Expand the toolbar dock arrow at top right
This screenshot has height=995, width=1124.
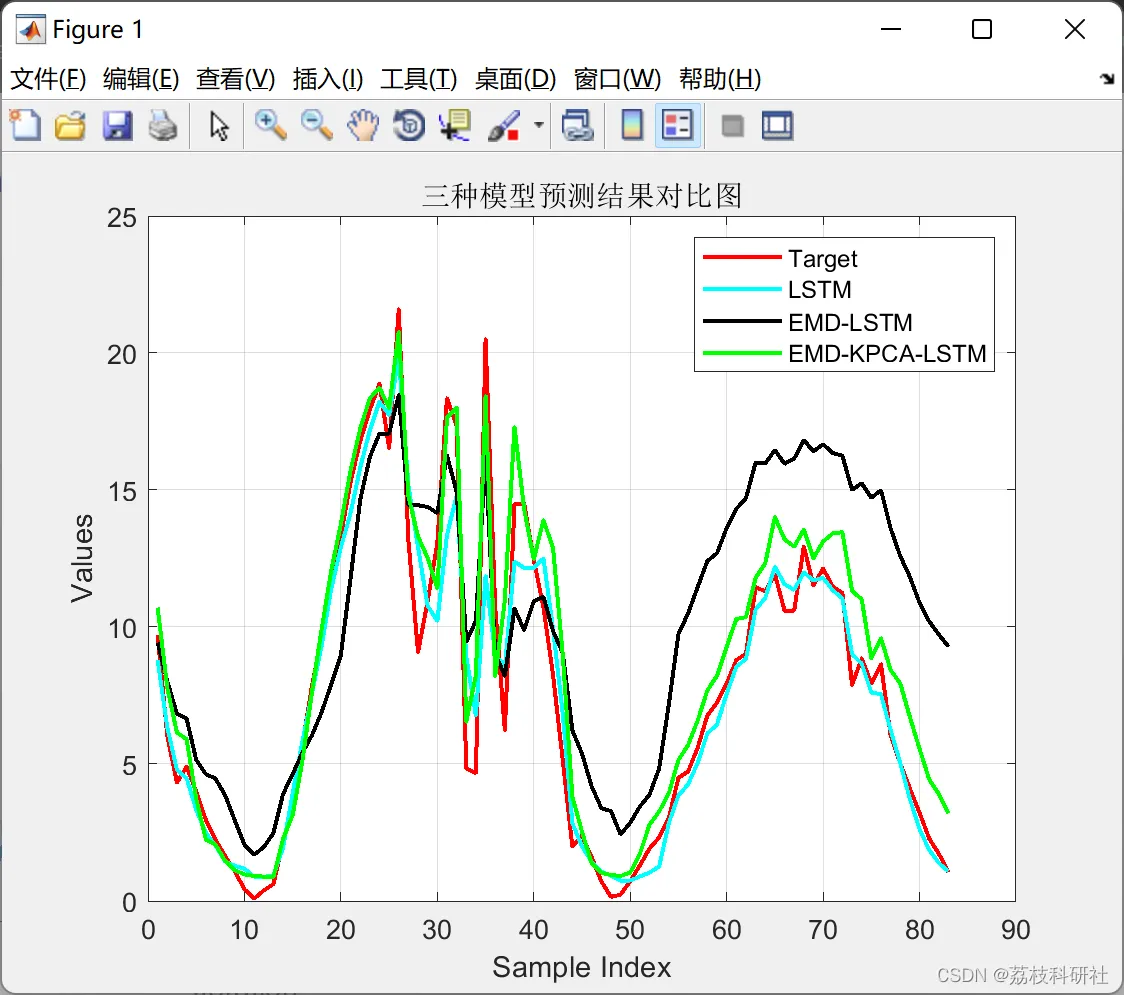point(1108,78)
